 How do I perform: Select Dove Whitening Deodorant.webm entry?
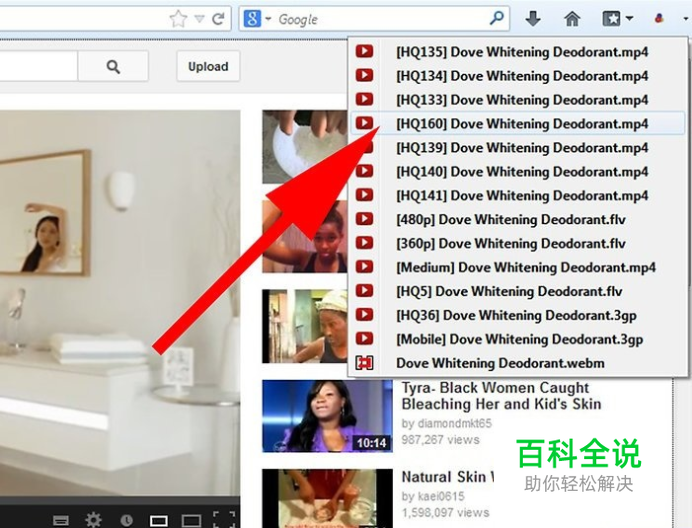(519, 363)
